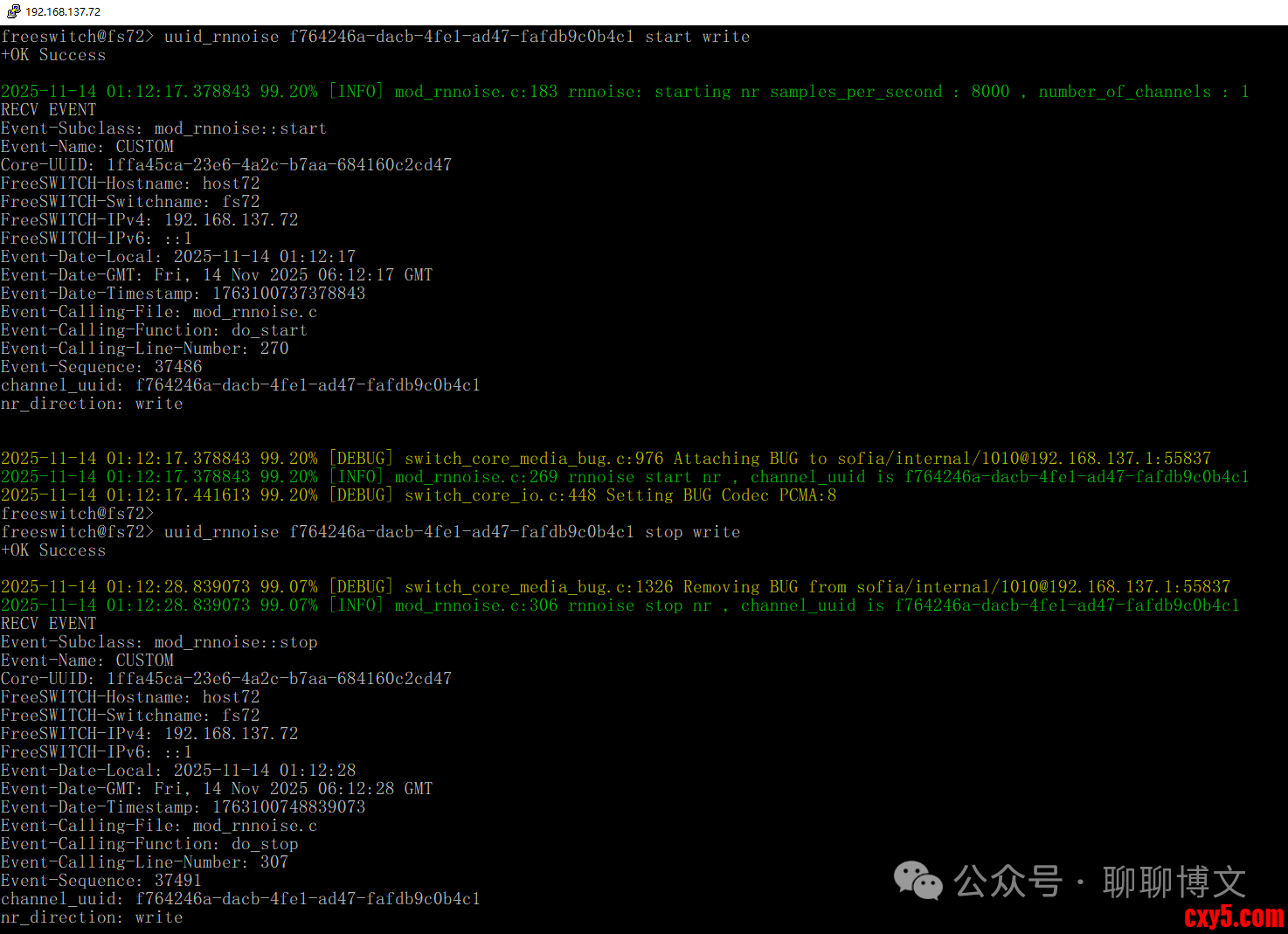Click the INFO line 'mod_rnnoise.c:306 rnnoise stop nr'
This screenshot has width=1288, height=934.
(x=620, y=605)
